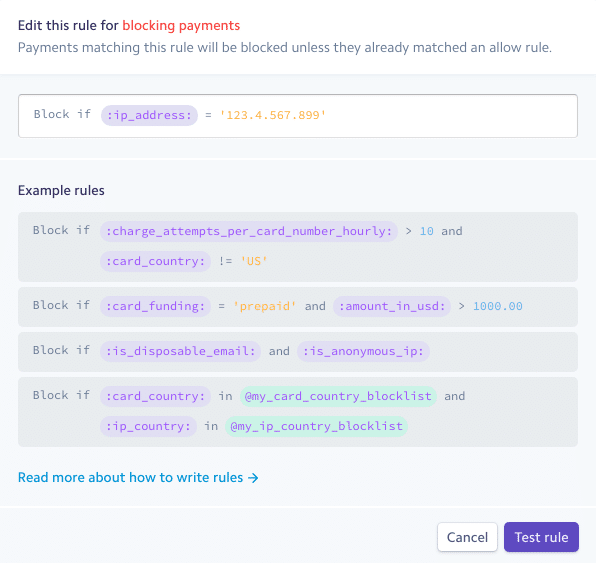Select the :is_anonymous_ip: token
The height and width of the screenshot is (563, 596).
363,351
